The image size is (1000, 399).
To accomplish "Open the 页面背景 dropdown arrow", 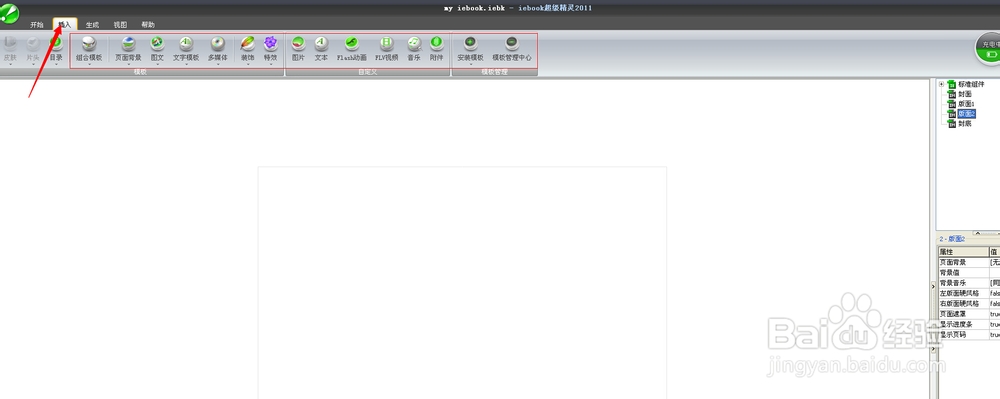I will (128, 64).
